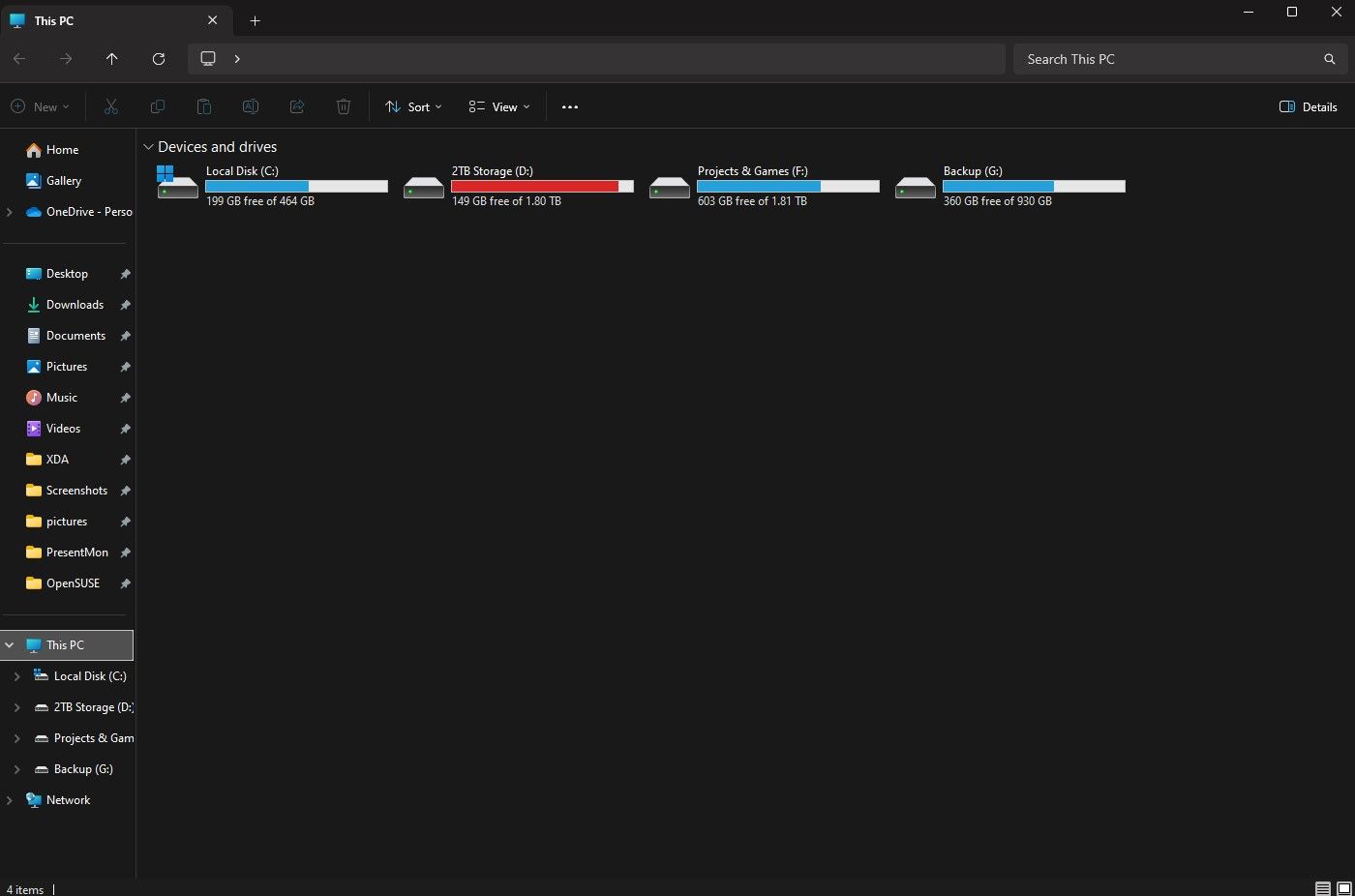This screenshot has height=896, width=1355.
Task: Switch to details list view in status bar
Action: coord(1322,888)
